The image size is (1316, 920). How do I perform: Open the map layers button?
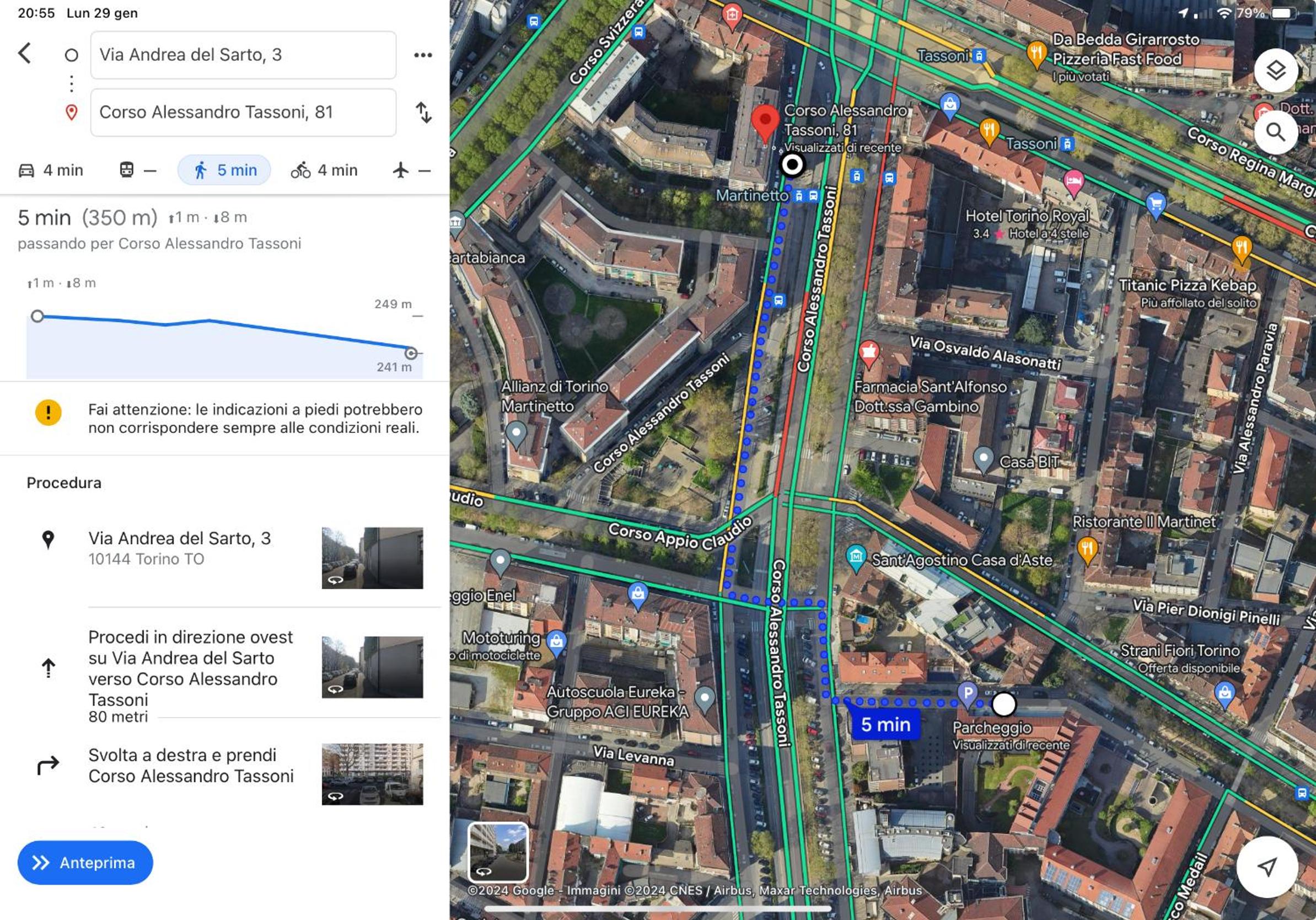[1276, 71]
